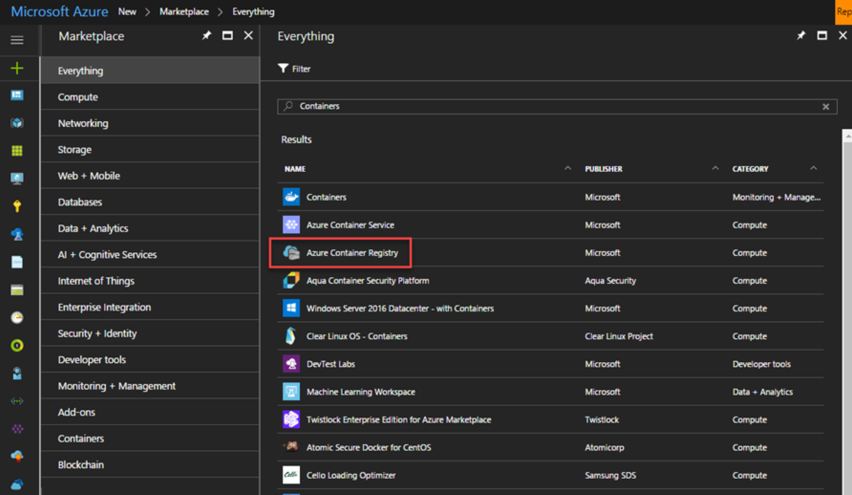The width and height of the screenshot is (852, 495).
Task: Pin the Marketplace blade
Action: (x=206, y=36)
